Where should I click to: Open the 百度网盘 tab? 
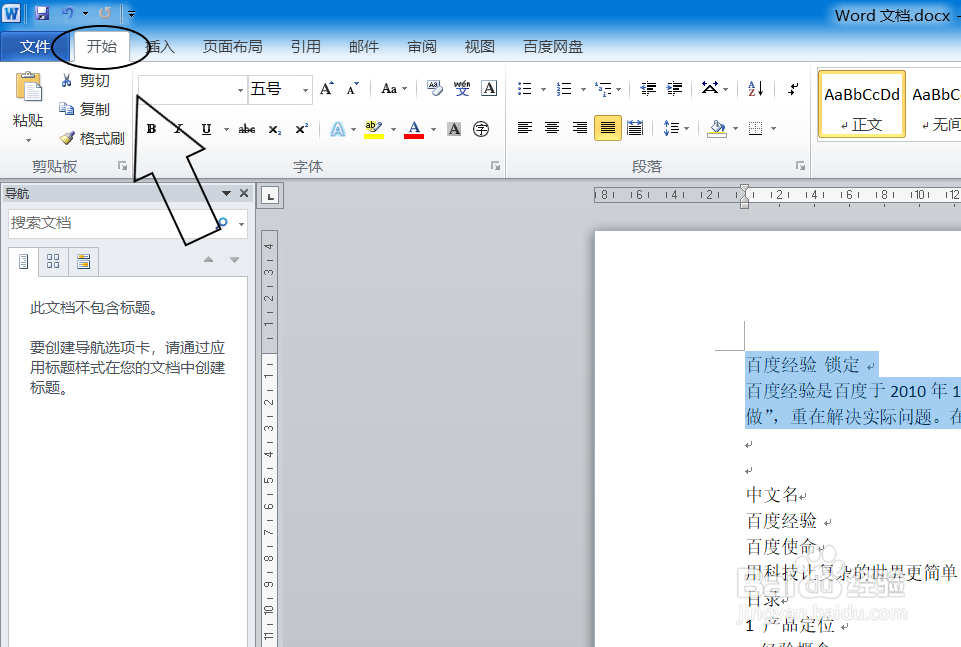coord(553,47)
